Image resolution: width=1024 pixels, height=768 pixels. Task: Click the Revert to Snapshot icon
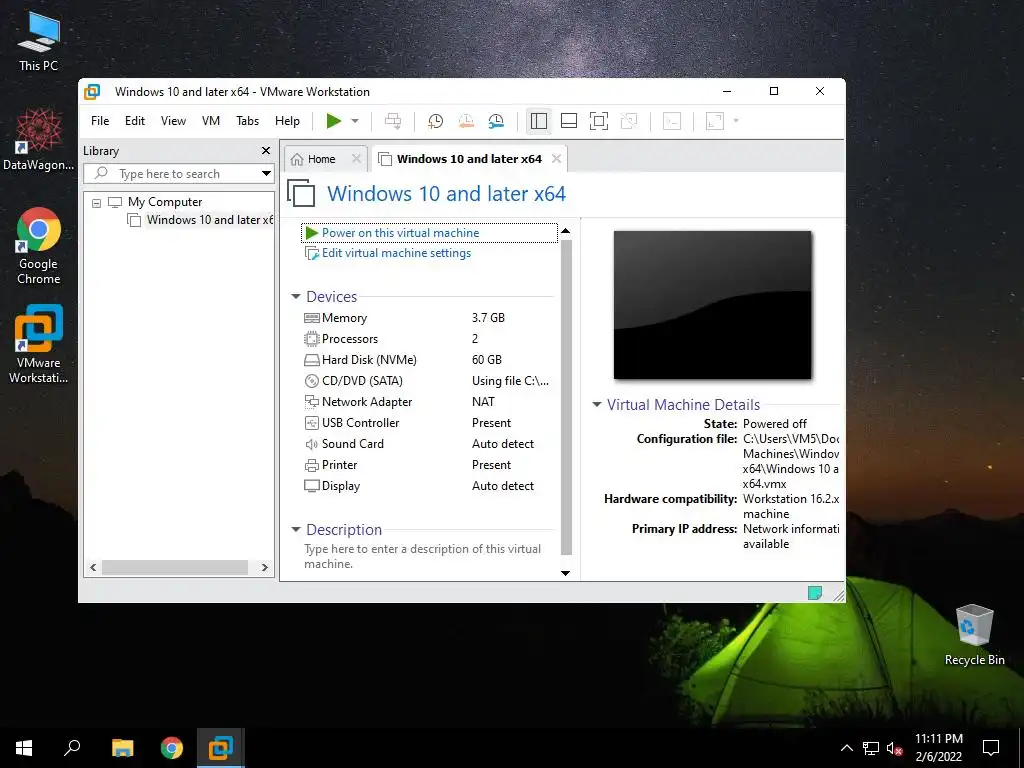tap(466, 121)
